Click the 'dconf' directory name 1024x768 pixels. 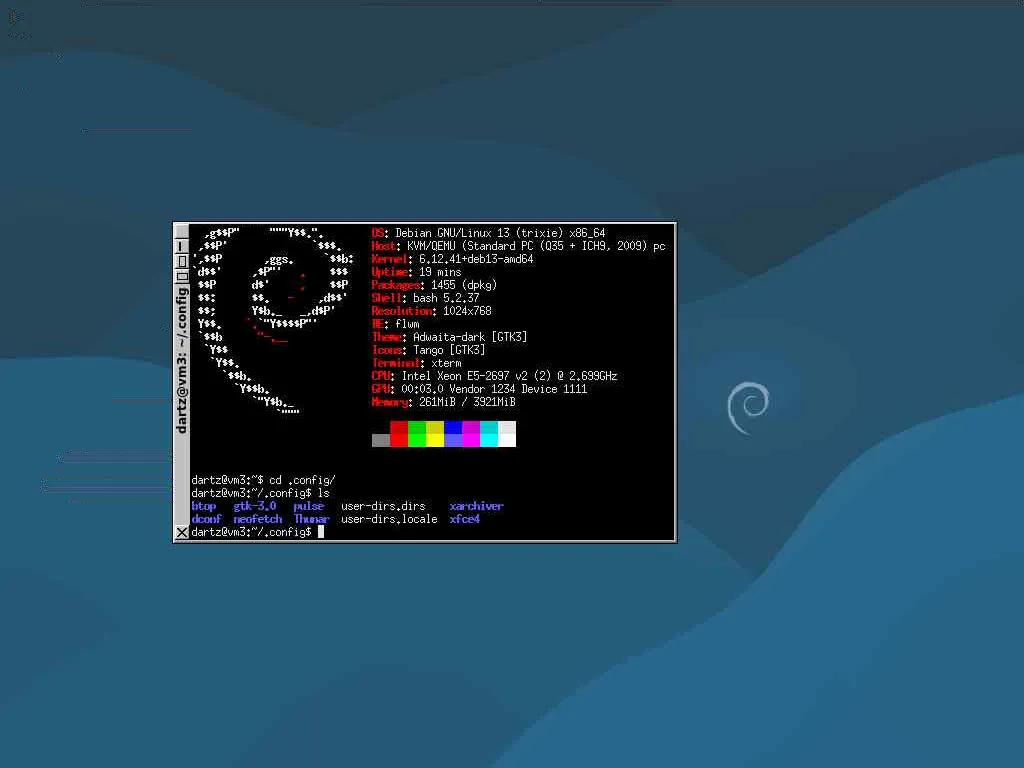(206, 519)
